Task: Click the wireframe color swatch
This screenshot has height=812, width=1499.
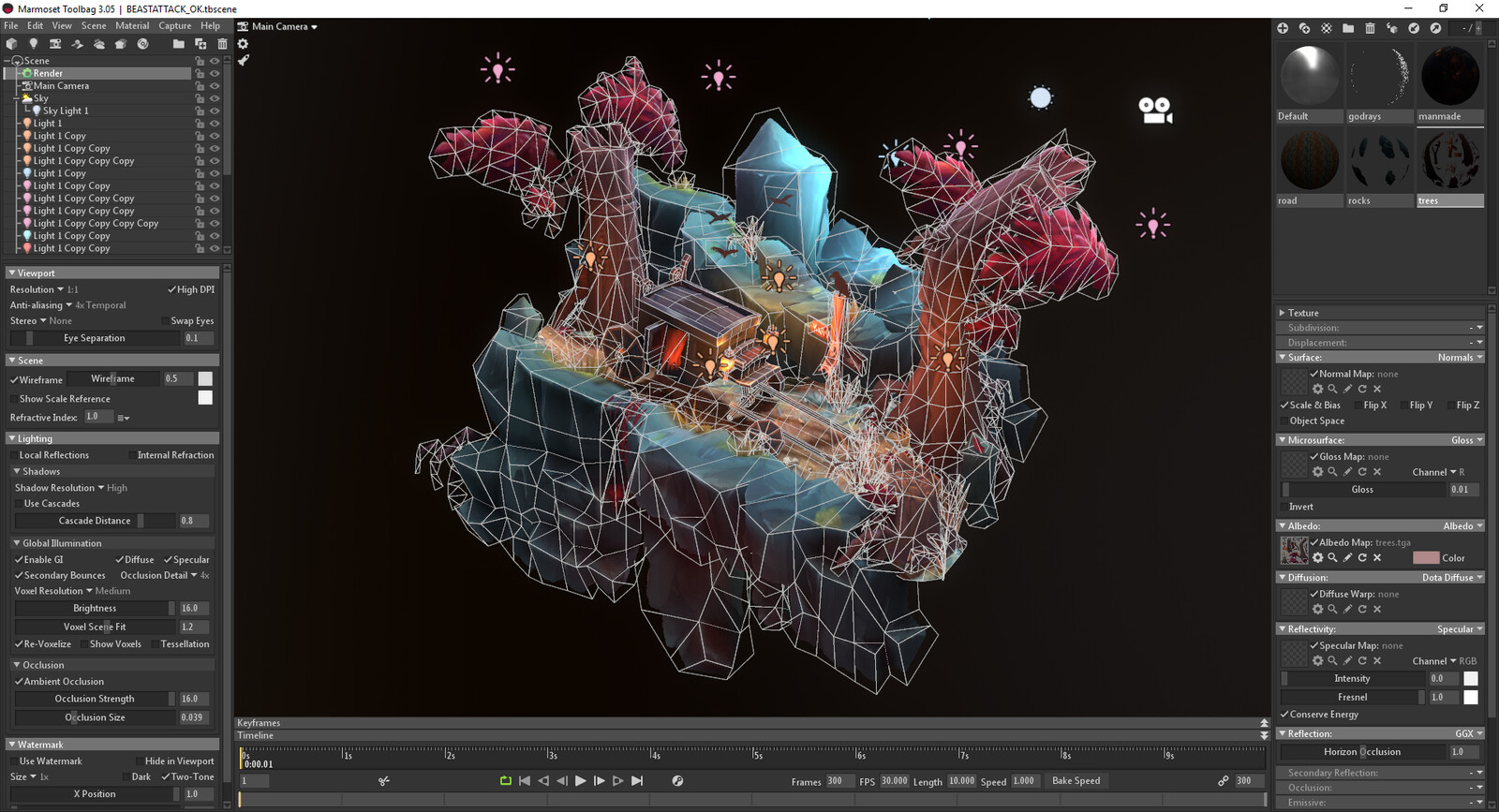Action: [x=205, y=379]
